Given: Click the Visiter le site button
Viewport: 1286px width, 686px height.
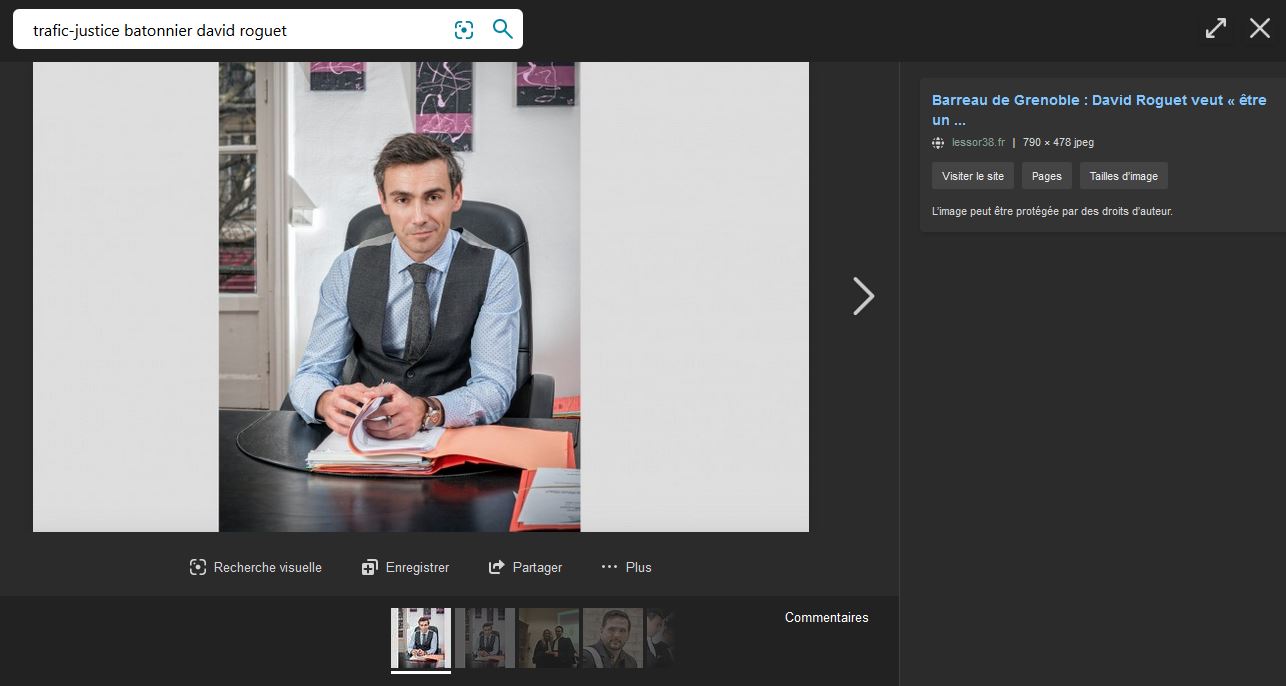Looking at the screenshot, I should point(973,176).
